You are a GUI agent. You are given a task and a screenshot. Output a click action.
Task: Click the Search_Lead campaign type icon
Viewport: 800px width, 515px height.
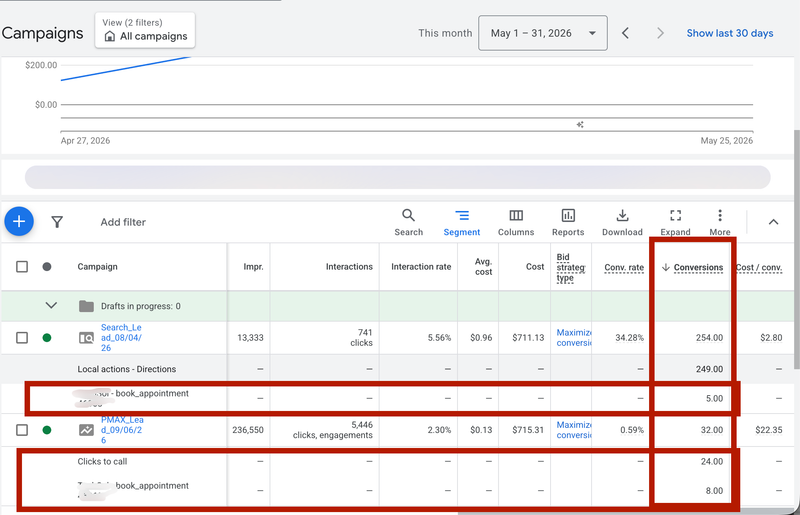pos(86,338)
